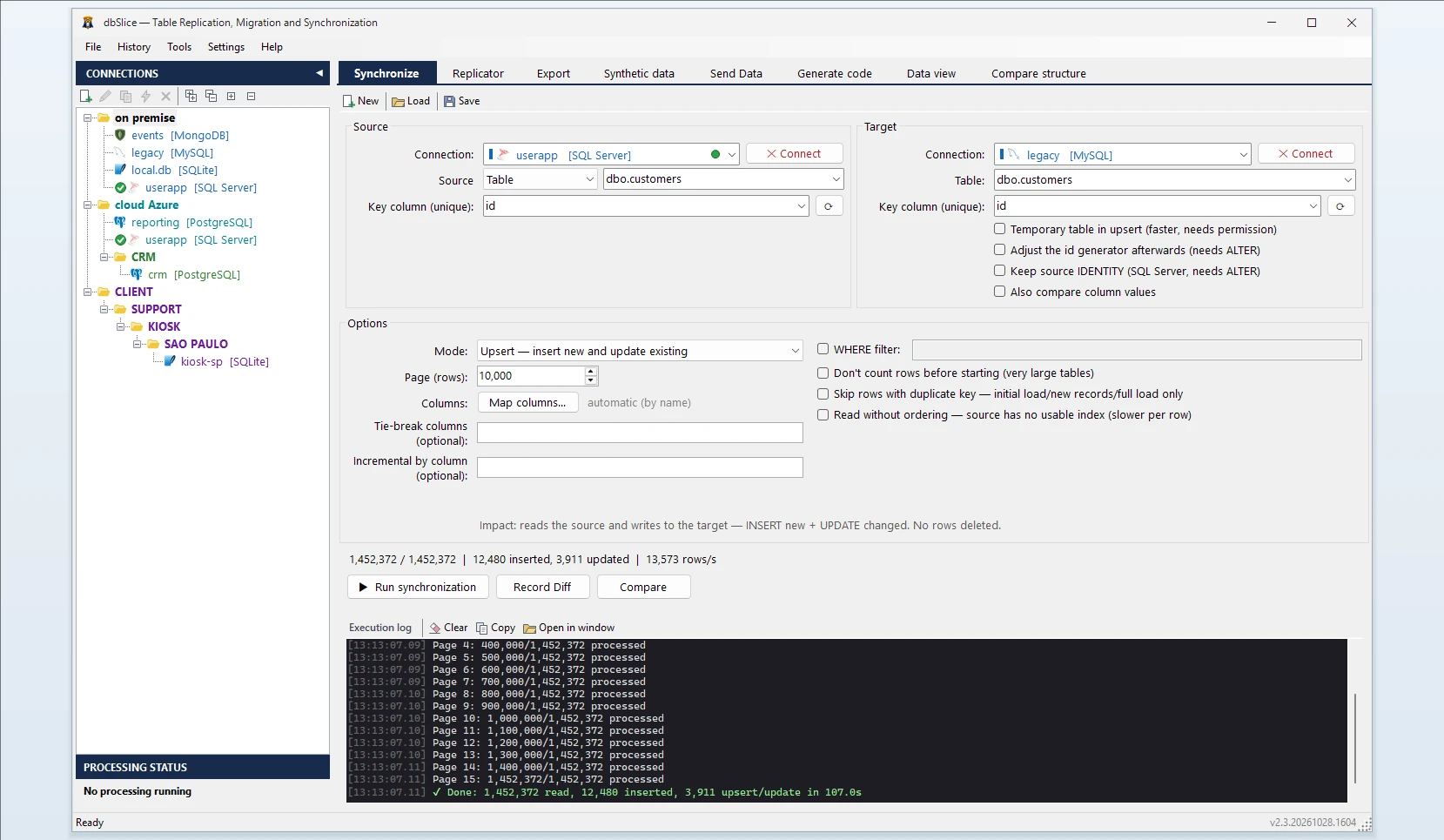Screen dimensions: 1444x840
Task: Enable Also compare column values
Action: click(x=1000, y=292)
